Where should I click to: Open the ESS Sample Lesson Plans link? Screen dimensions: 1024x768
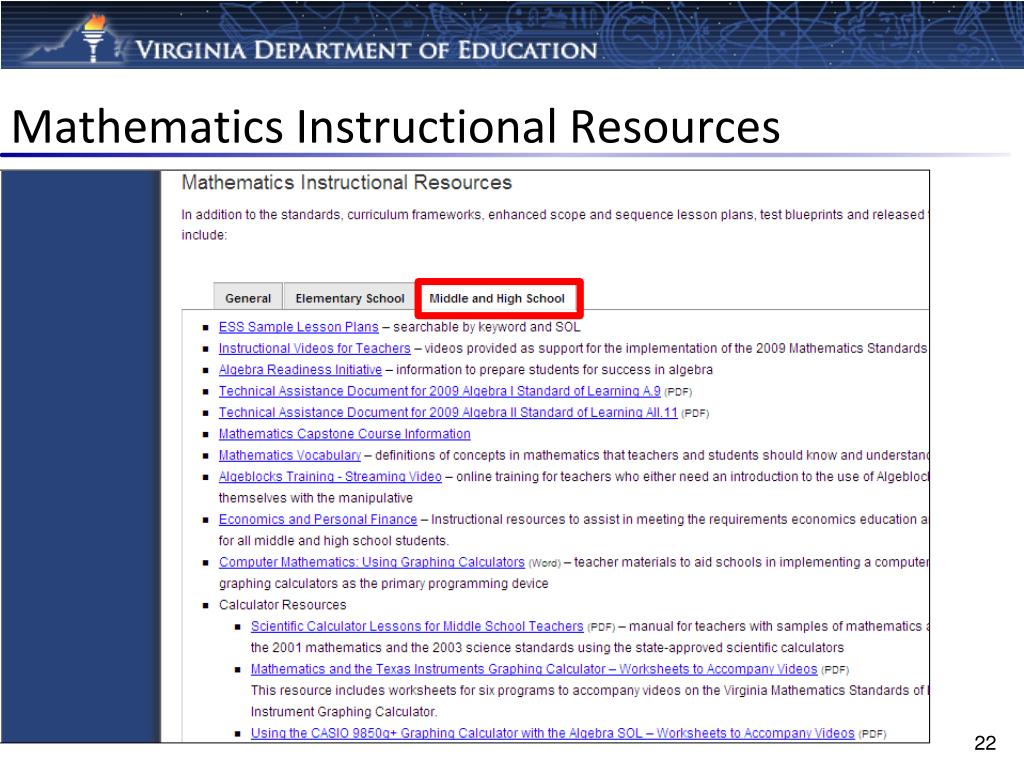(x=298, y=327)
